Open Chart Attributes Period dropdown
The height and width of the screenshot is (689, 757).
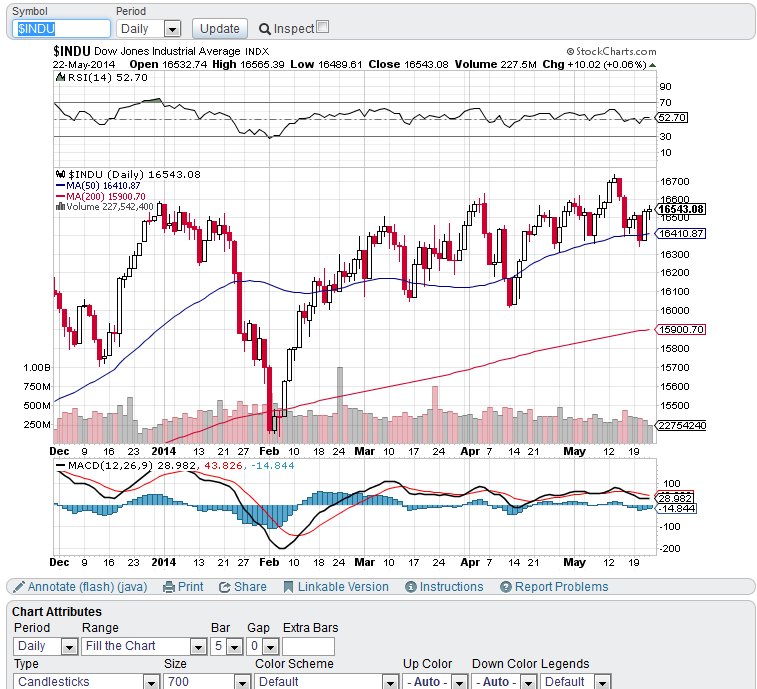[x=45, y=646]
